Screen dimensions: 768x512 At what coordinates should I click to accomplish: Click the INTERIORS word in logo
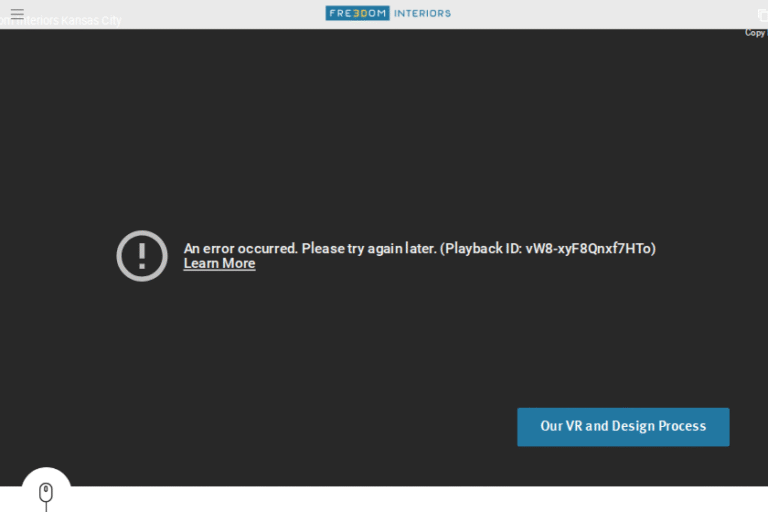coord(422,13)
